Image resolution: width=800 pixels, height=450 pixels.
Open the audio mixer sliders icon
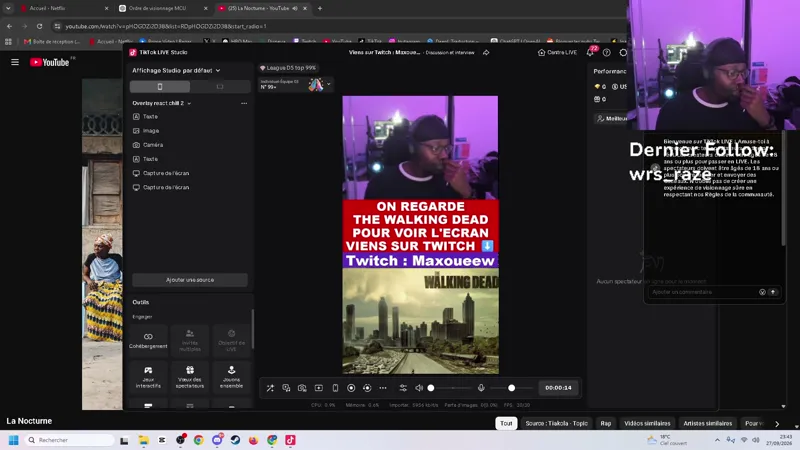403,388
